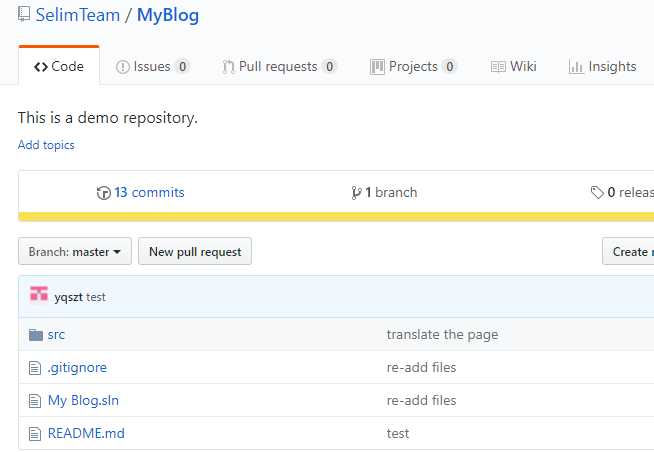654x452 pixels.
Task: Click the Issues count badge 0
Action: (x=182, y=66)
